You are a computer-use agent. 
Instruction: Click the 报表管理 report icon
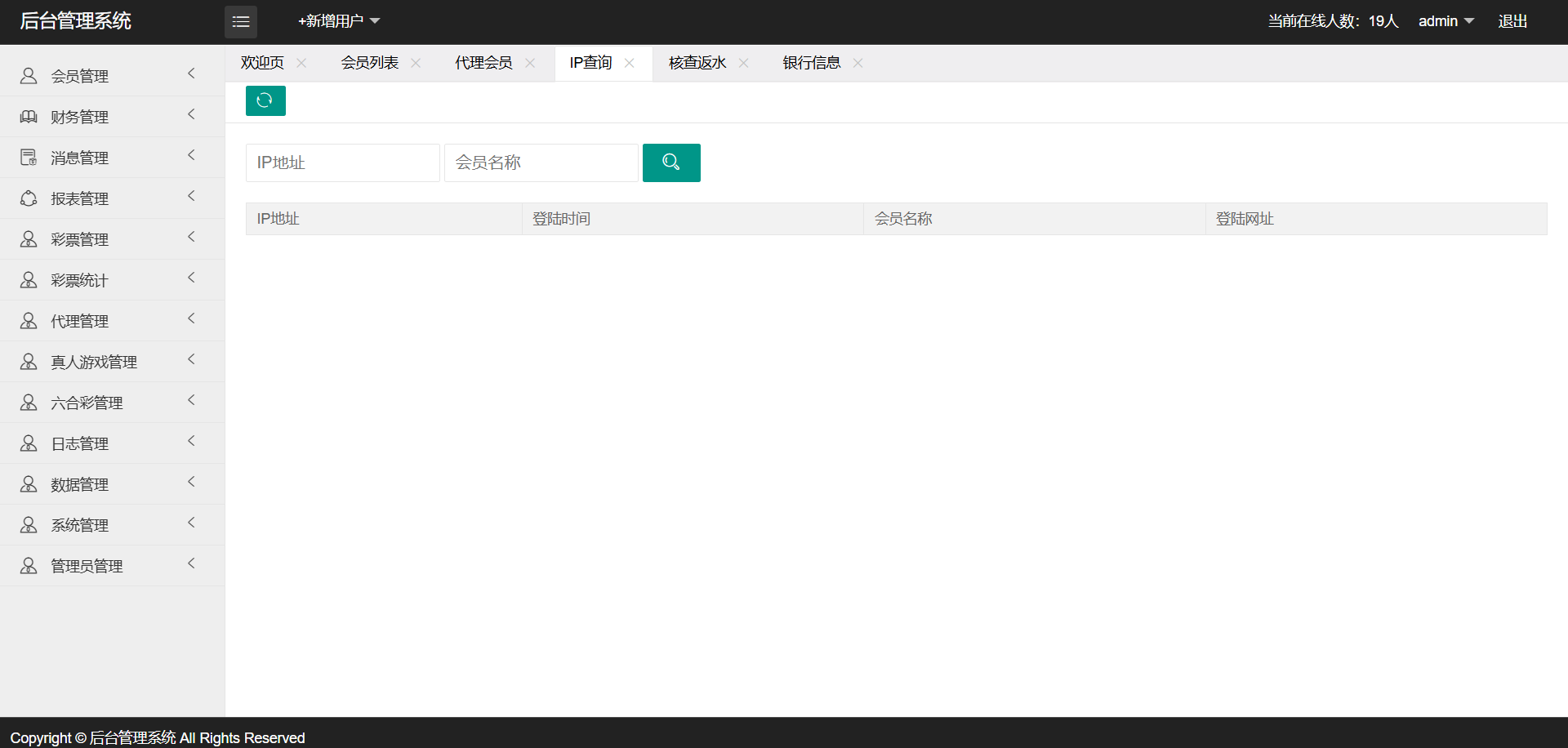point(29,198)
